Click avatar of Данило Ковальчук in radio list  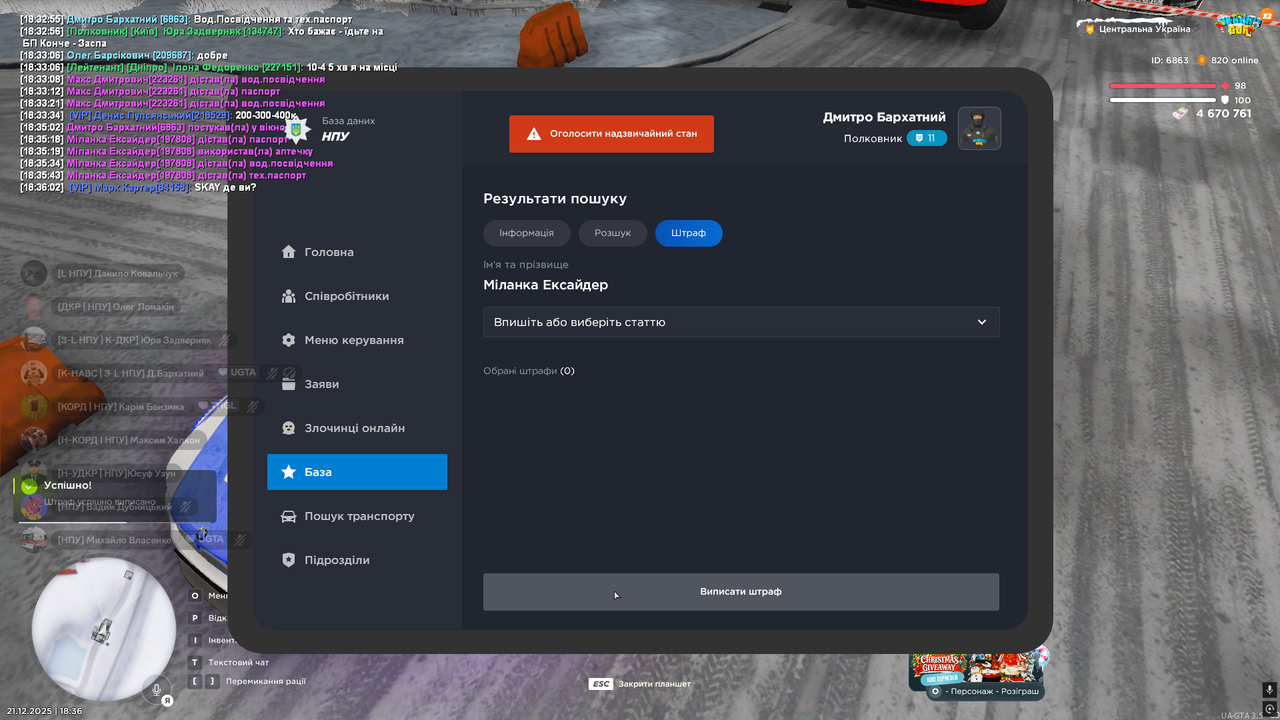tap(34, 273)
